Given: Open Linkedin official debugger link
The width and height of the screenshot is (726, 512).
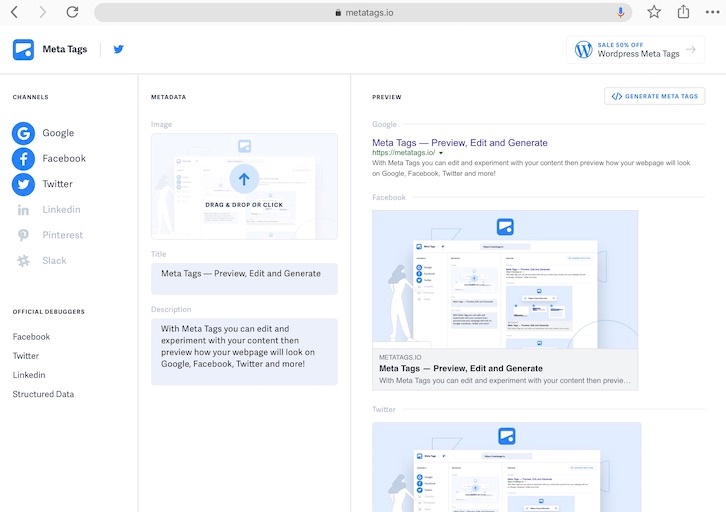Looking at the screenshot, I should [x=29, y=375].
